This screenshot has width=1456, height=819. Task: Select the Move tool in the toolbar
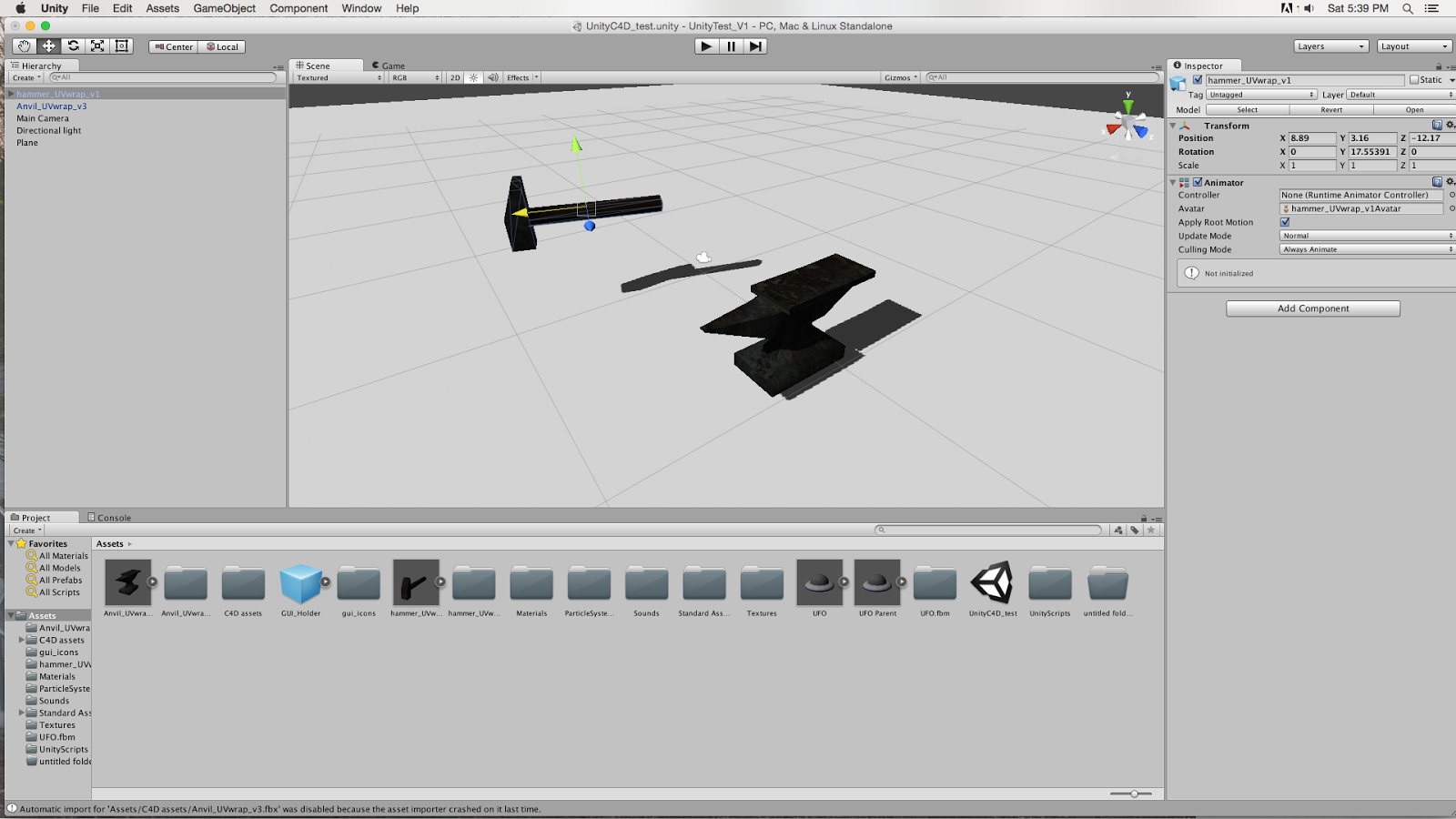[x=49, y=46]
